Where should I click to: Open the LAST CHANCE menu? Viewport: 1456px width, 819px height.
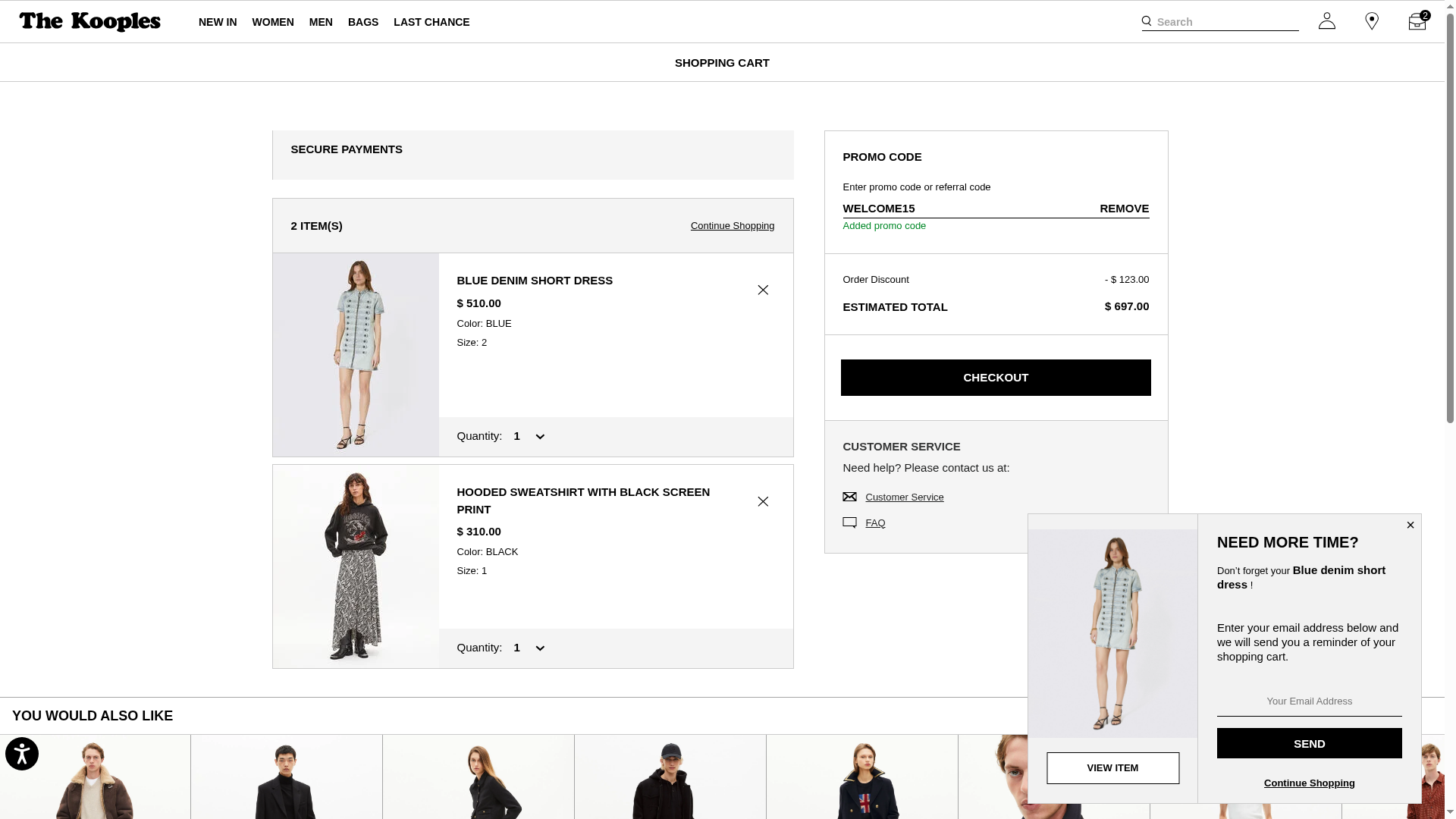point(431,22)
